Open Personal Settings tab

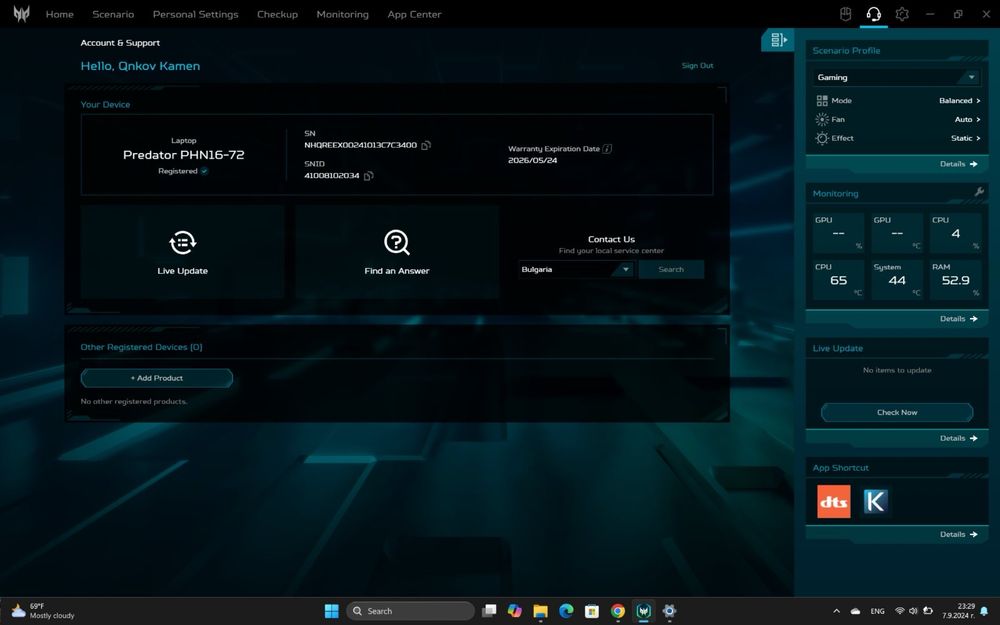195,14
